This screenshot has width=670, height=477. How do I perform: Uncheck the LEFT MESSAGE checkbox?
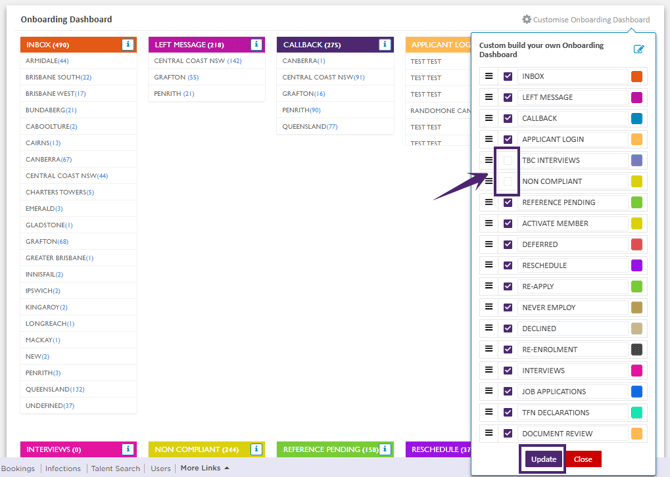508,97
